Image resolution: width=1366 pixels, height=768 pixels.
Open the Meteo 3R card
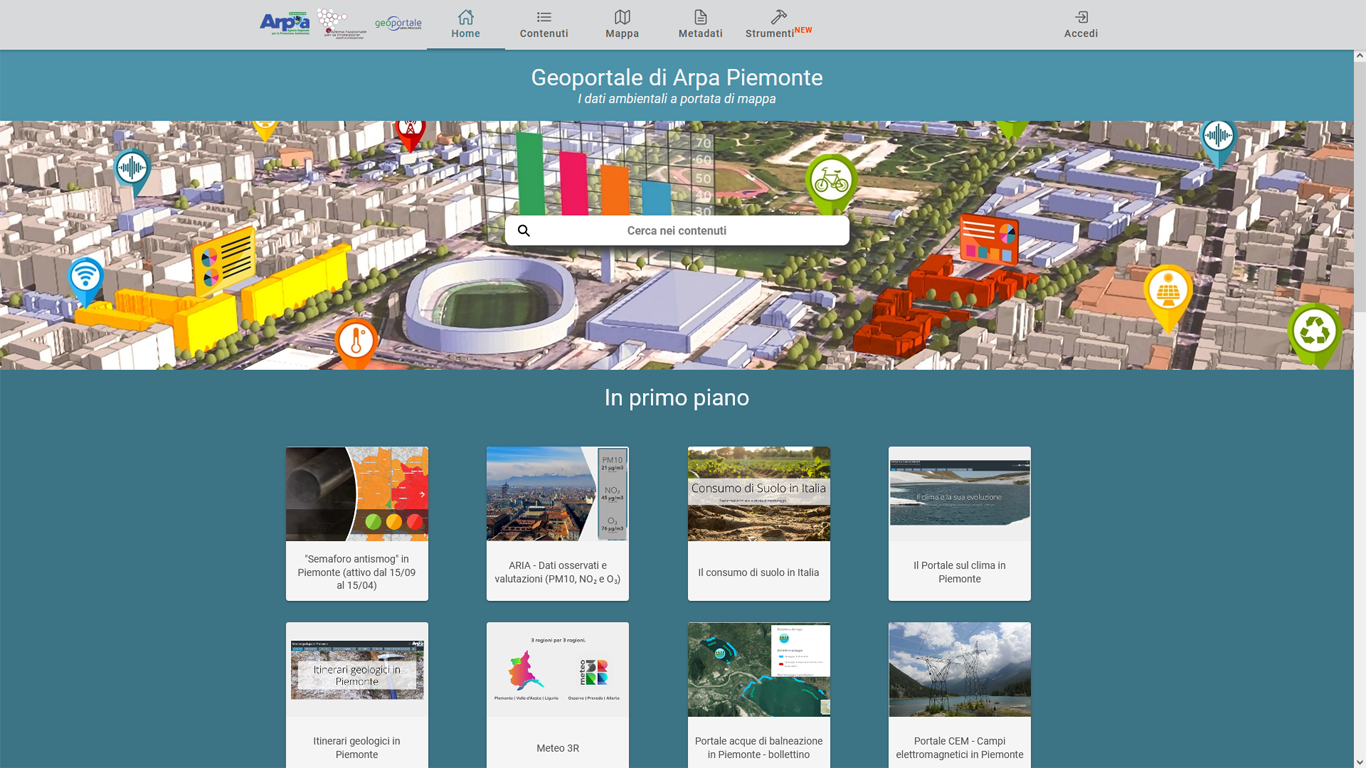click(558, 695)
